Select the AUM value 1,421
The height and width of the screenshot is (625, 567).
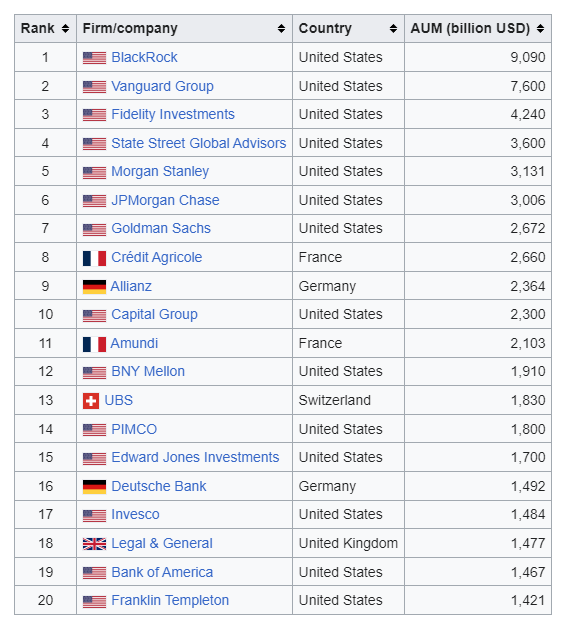528,601
